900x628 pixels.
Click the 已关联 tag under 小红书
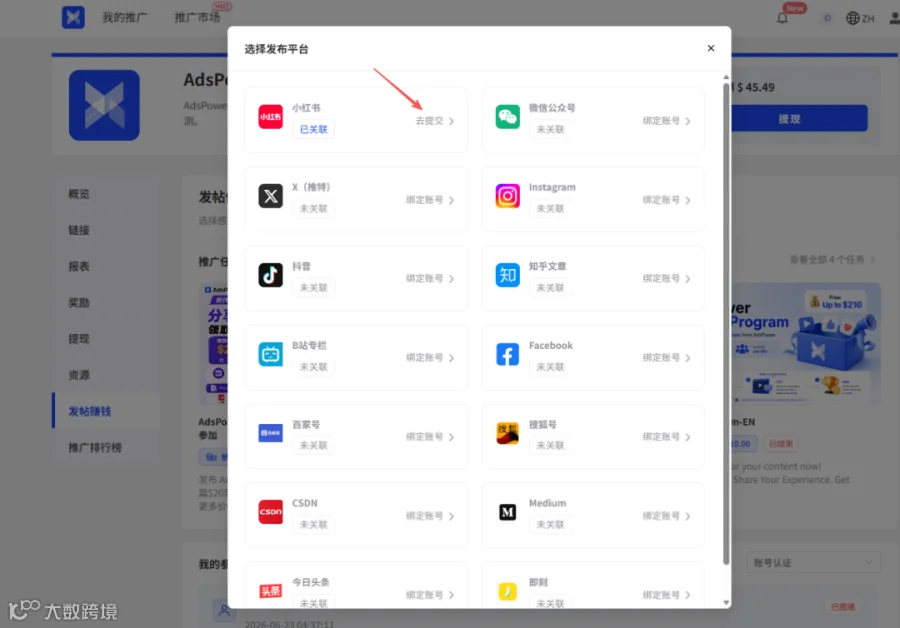click(313, 130)
